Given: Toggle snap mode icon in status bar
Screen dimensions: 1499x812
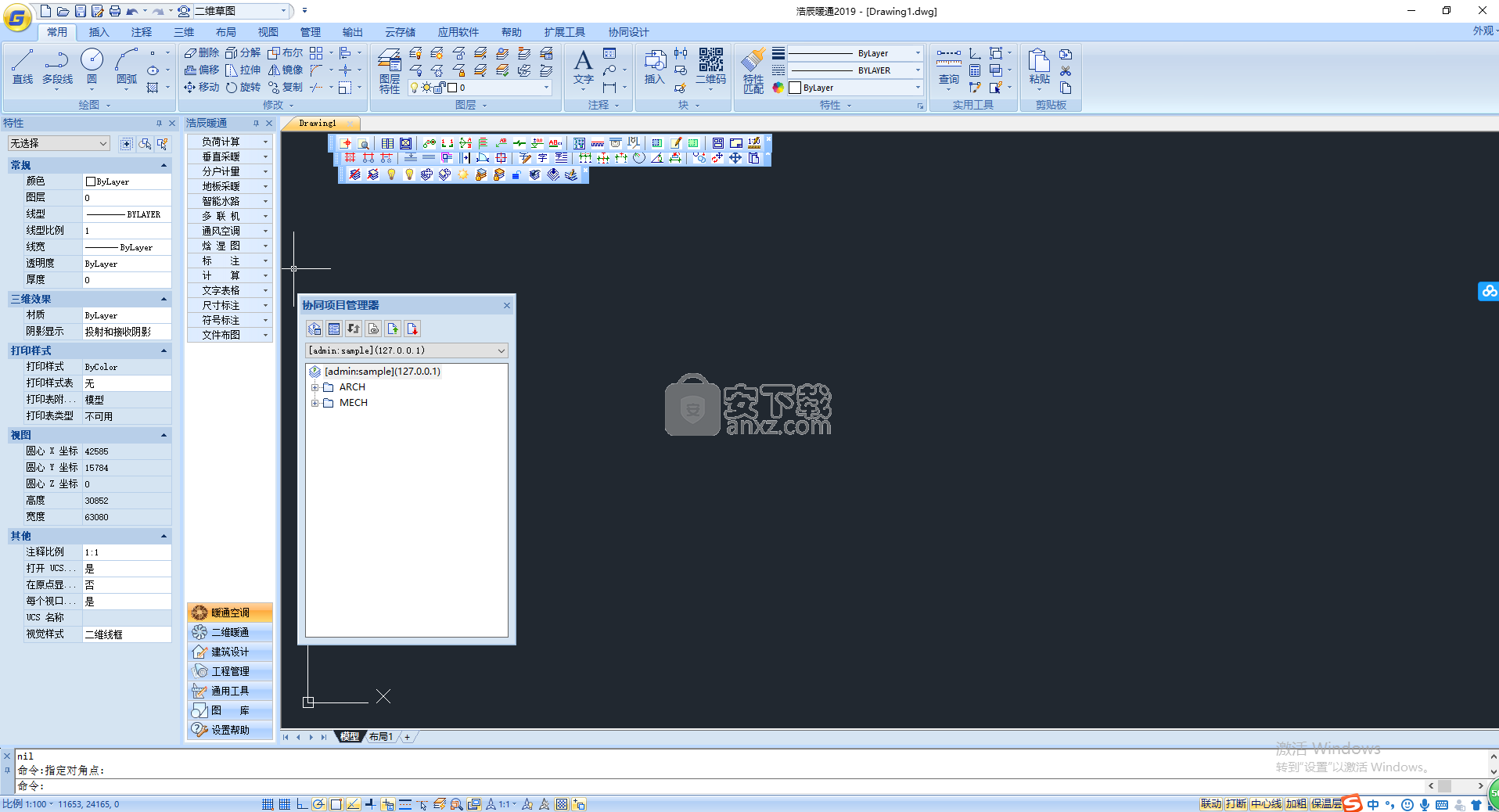Looking at the screenshot, I should click(268, 804).
